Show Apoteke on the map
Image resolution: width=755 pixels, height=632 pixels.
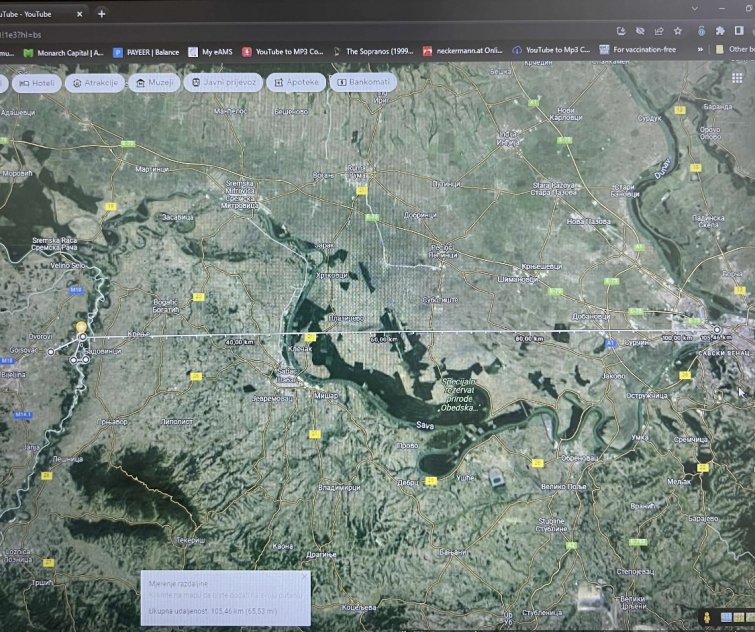click(x=296, y=83)
